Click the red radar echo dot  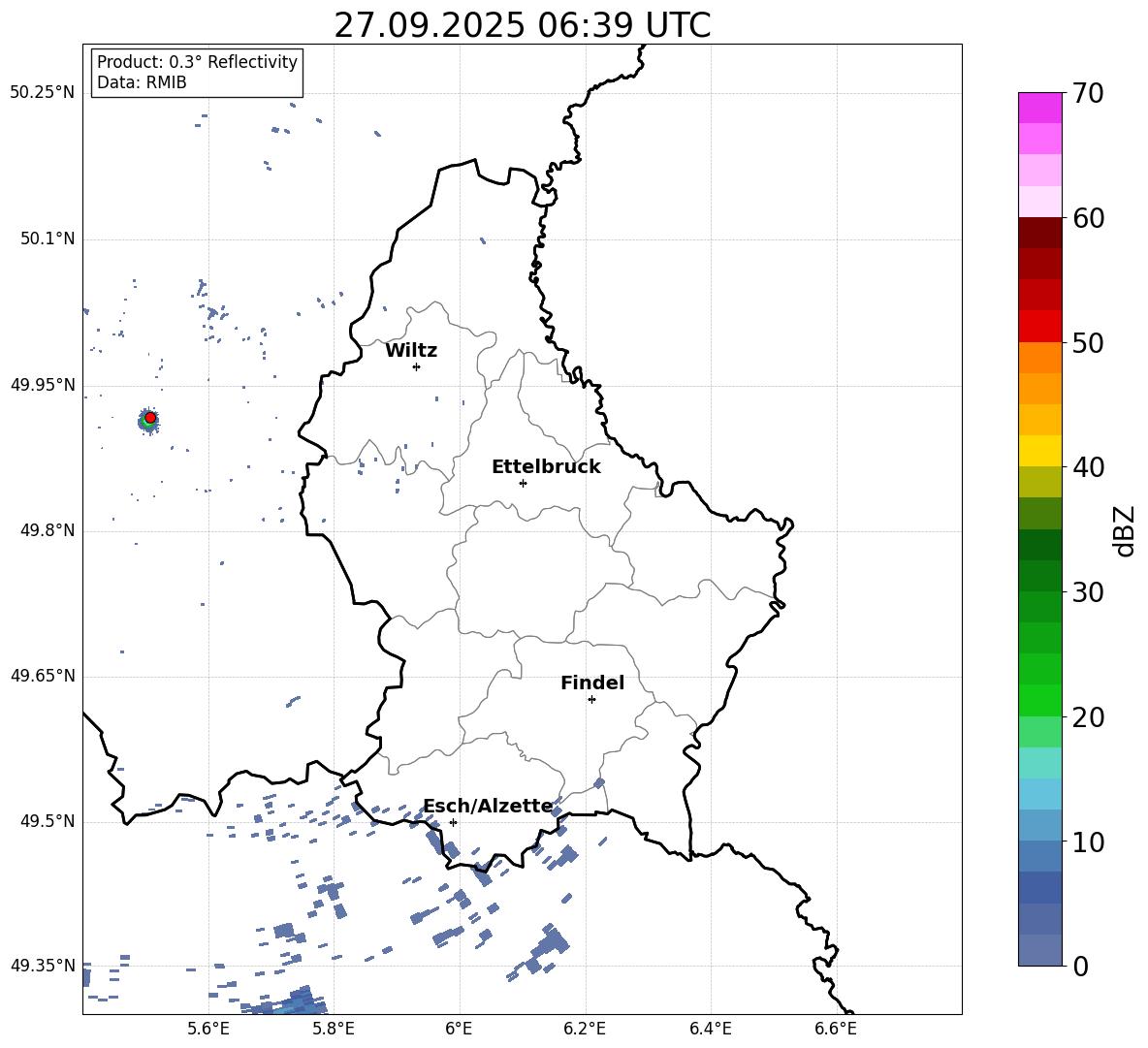[x=150, y=417]
